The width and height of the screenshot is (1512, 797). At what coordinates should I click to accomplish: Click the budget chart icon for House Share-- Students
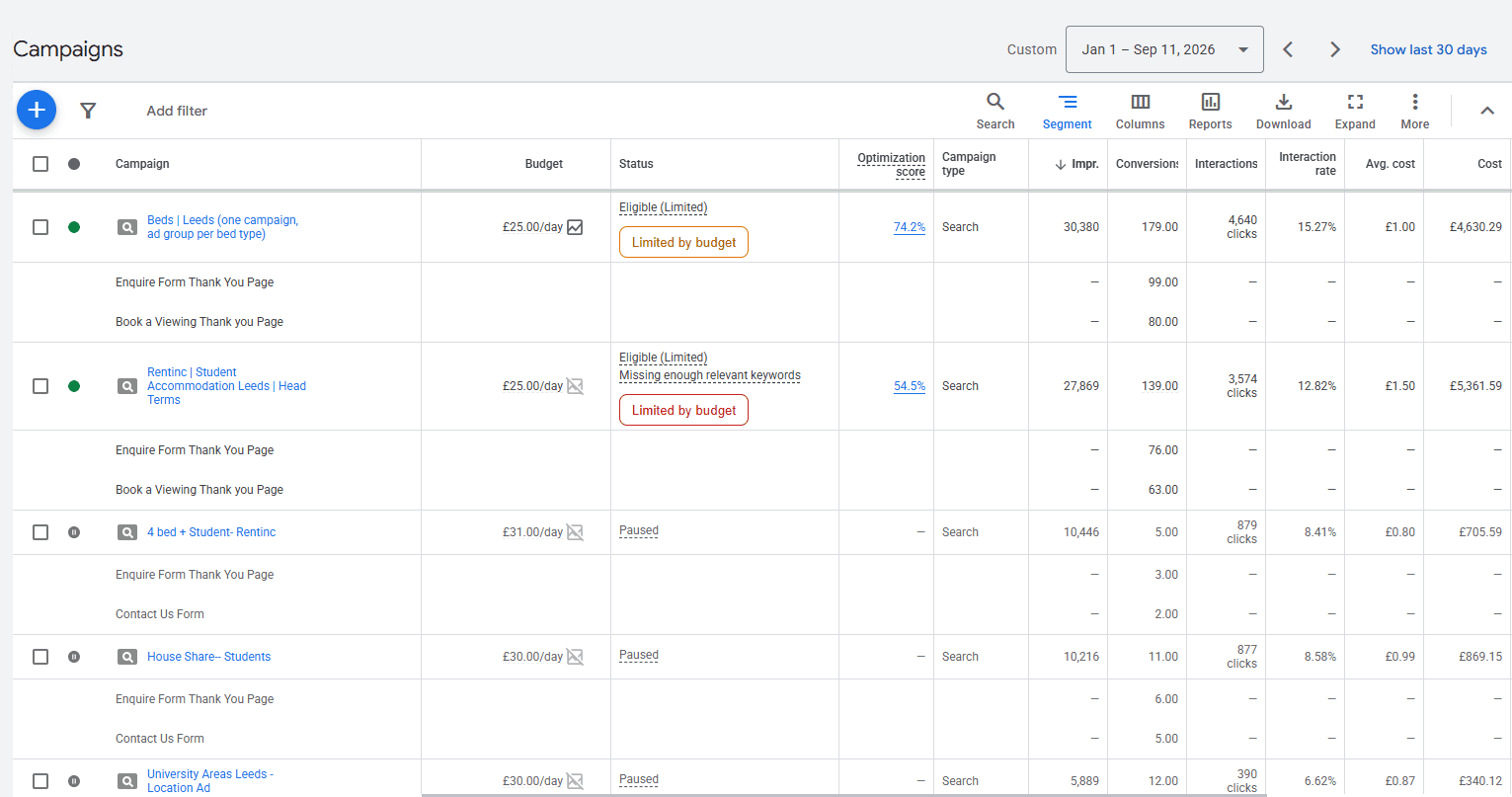point(575,657)
